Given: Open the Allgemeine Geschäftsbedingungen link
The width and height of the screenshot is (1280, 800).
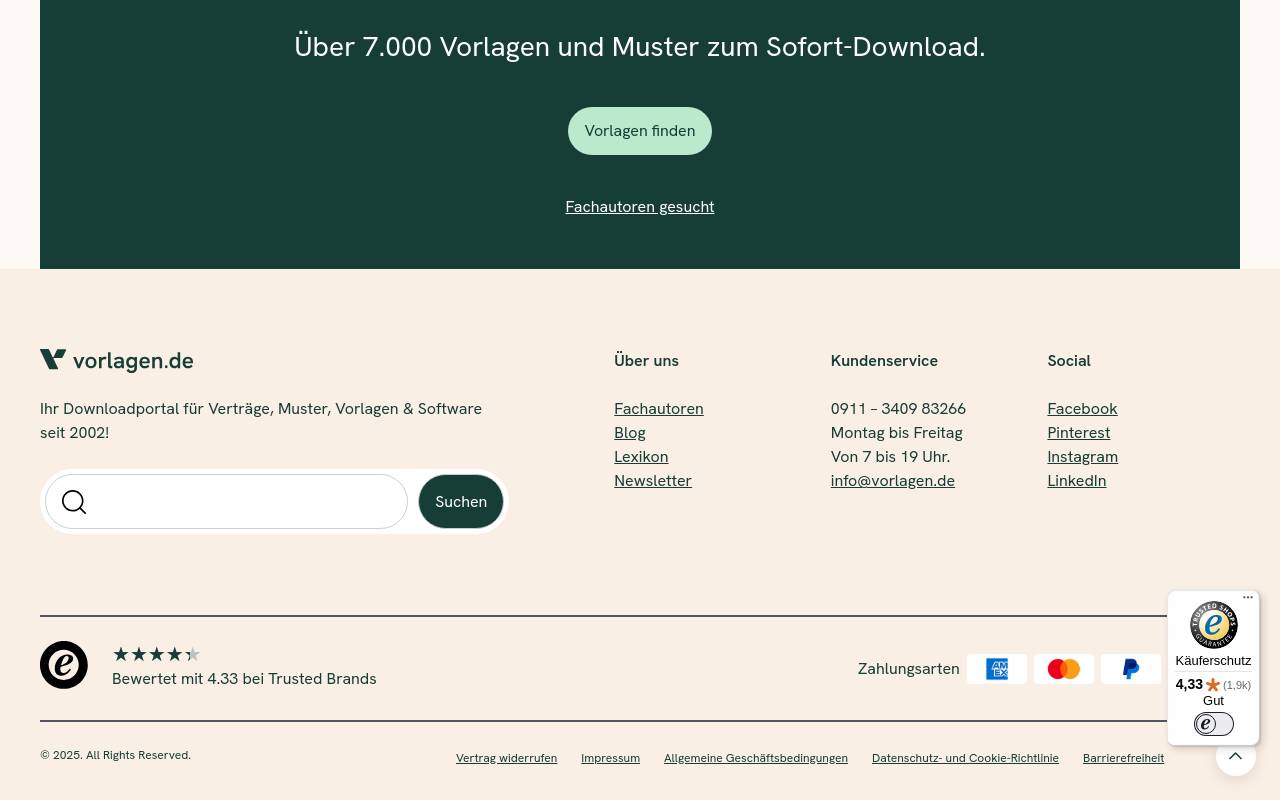Looking at the screenshot, I should 756,758.
